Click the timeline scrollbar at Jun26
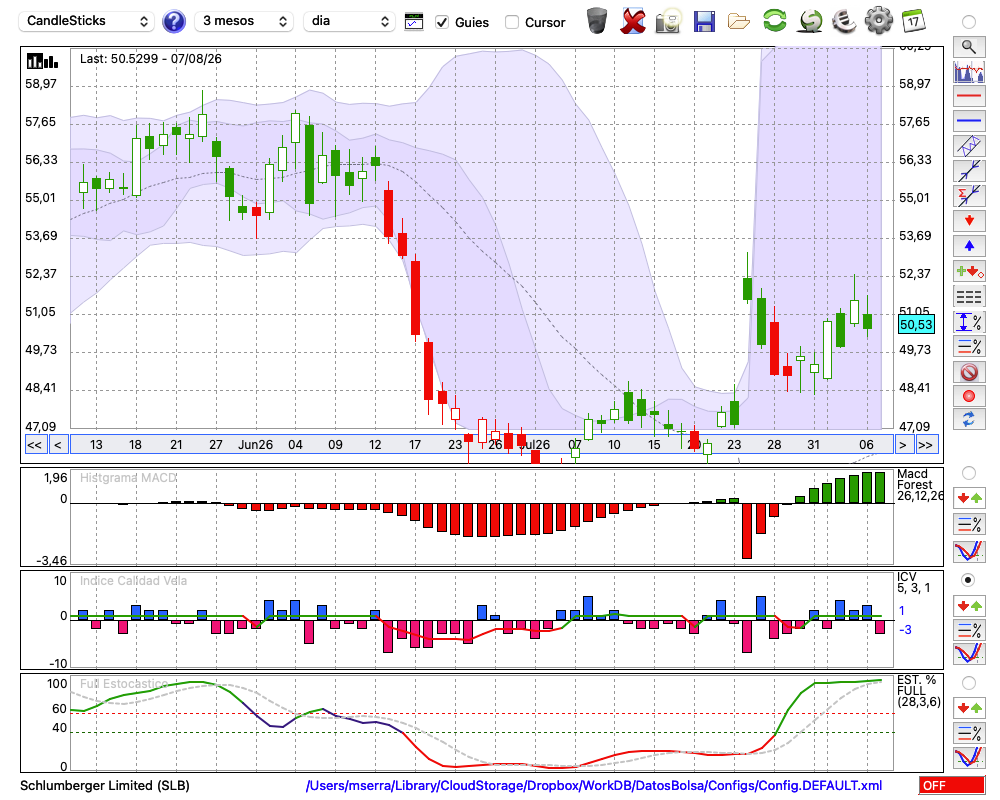Viewport: 1000px width, 800px height. (x=255, y=445)
